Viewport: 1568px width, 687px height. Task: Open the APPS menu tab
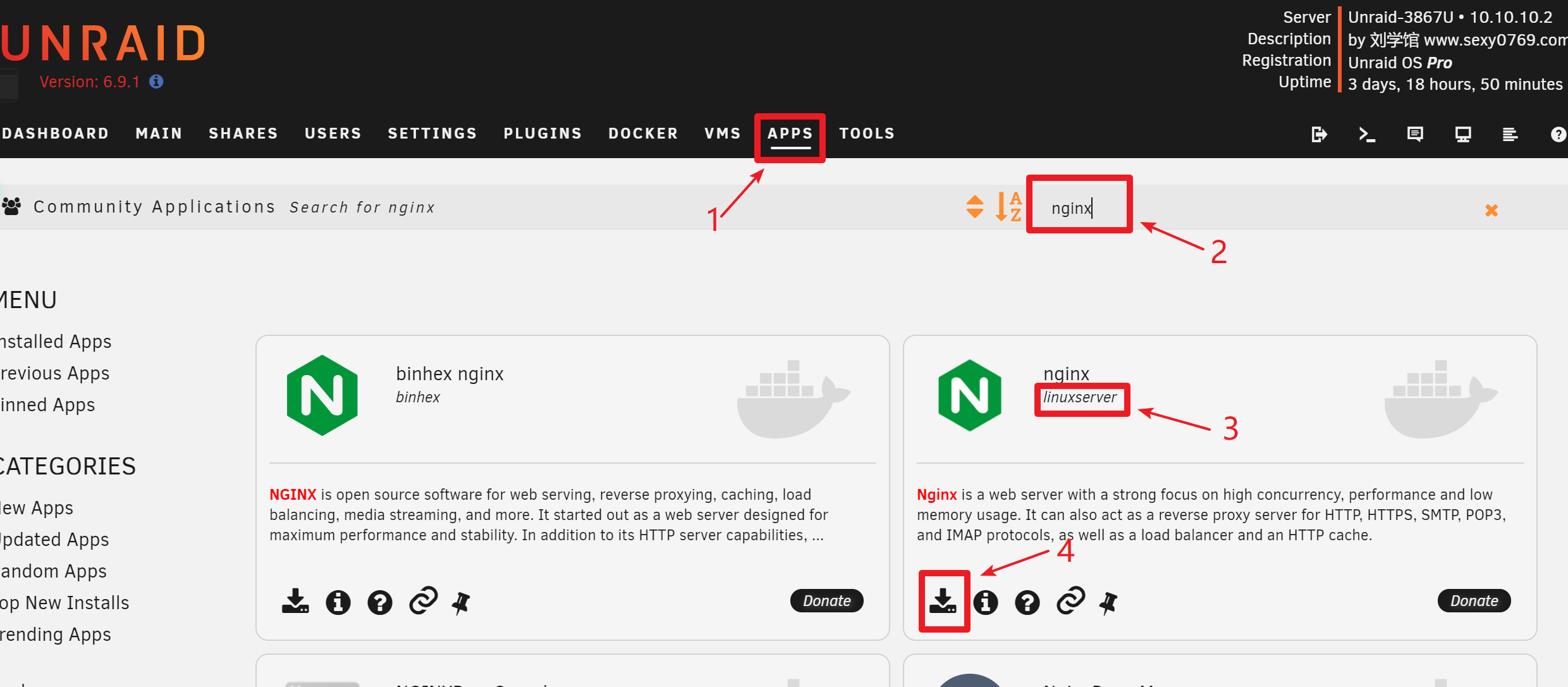pos(791,132)
